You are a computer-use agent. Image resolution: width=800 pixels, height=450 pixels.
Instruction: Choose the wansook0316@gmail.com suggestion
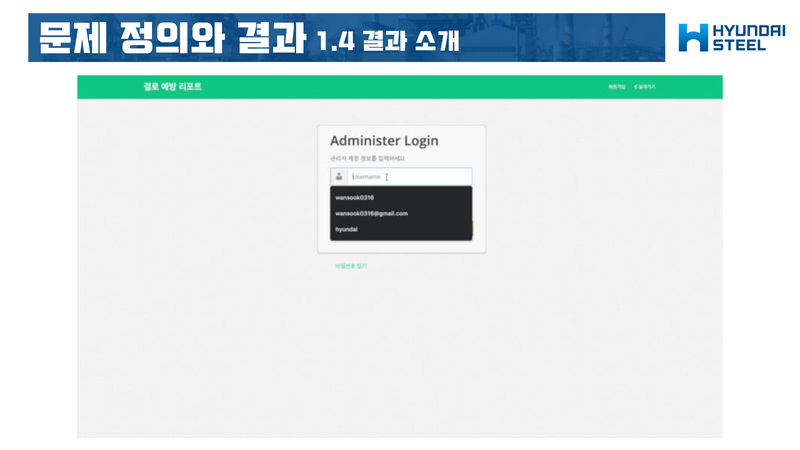(x=371, y=213)
